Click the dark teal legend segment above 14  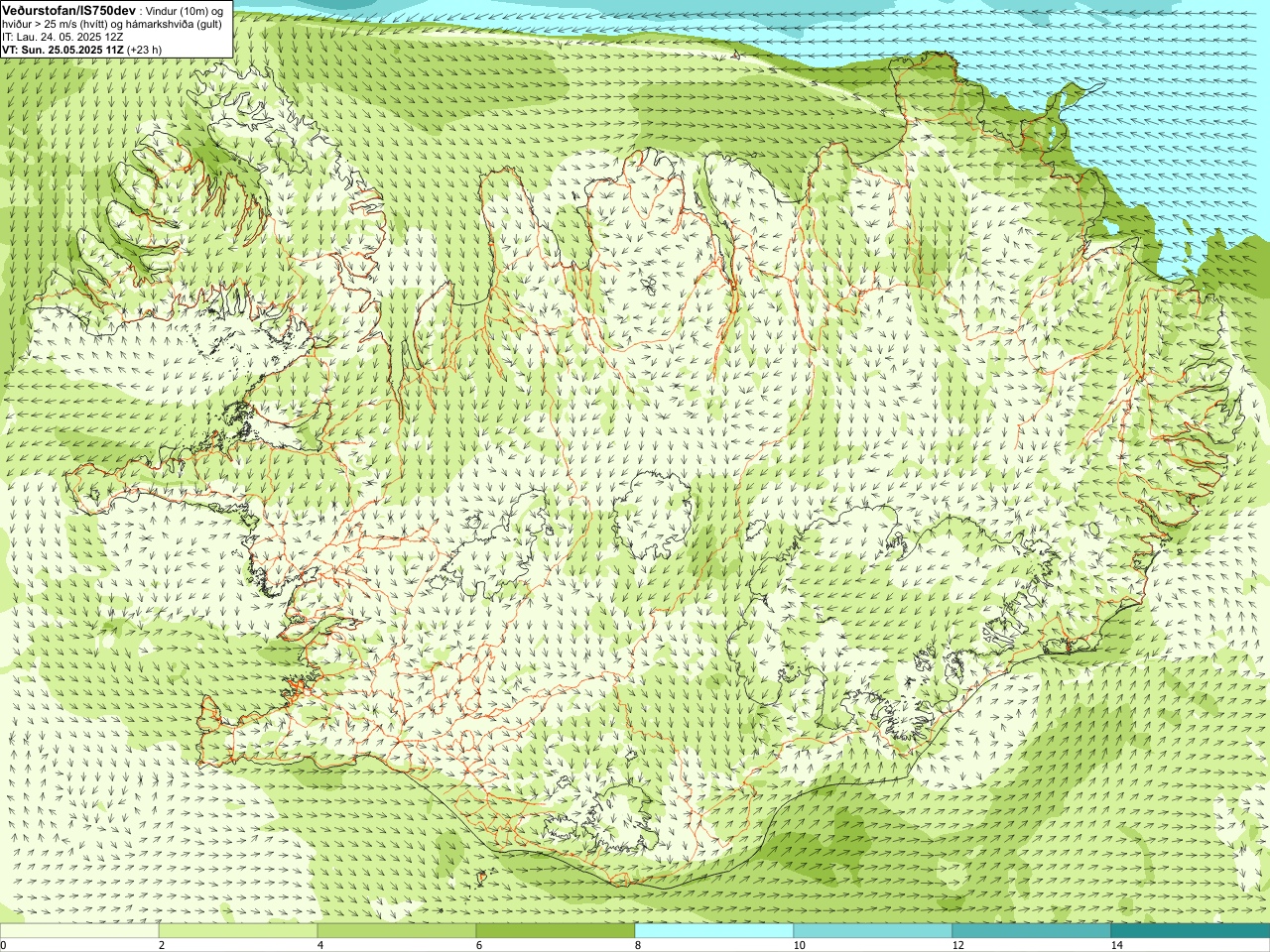(x=1191, y=931)
